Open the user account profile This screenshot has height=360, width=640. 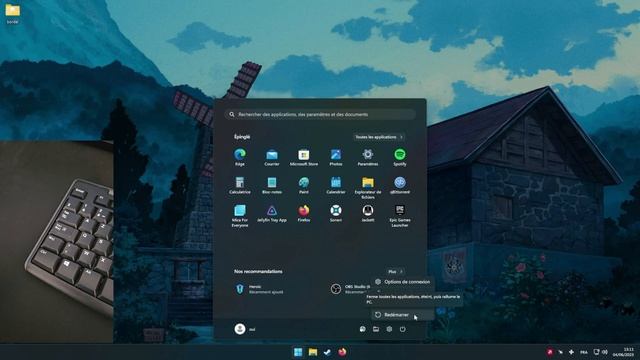click(x=245, y=329)
